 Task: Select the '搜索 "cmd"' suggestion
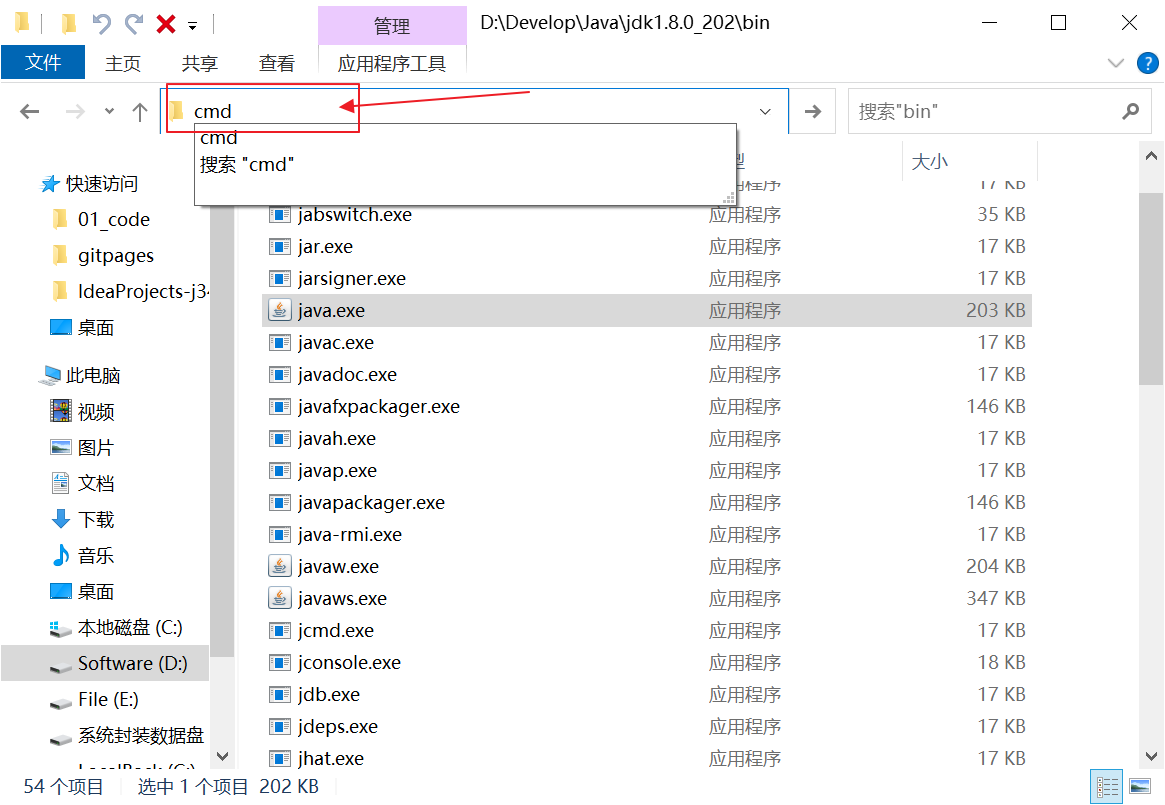tap(248, 165)
